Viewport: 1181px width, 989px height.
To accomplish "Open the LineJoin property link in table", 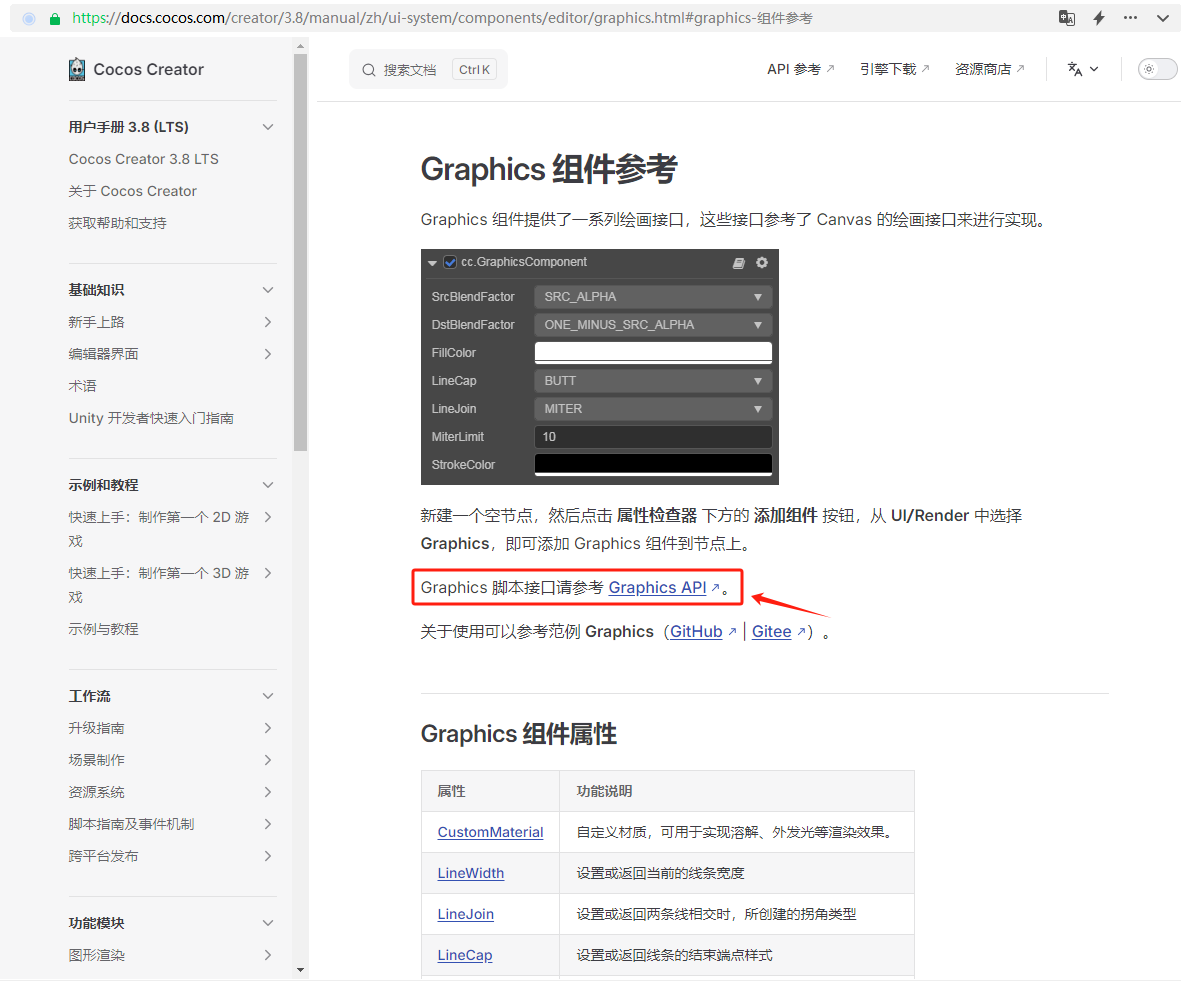I will pos(465,914).
